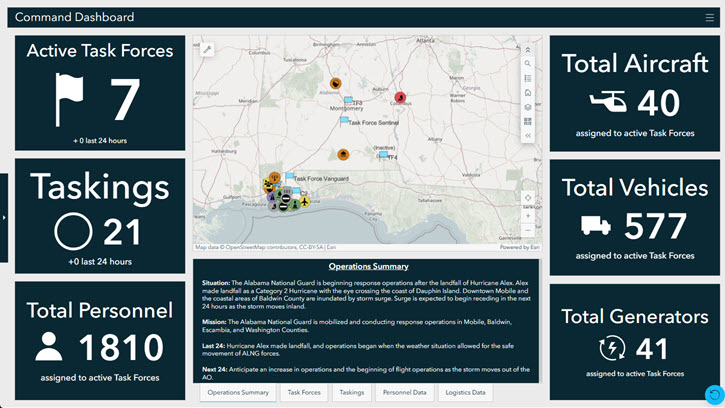Click the Active Task Forces value 7
The image size is (725, 408).
125,99
